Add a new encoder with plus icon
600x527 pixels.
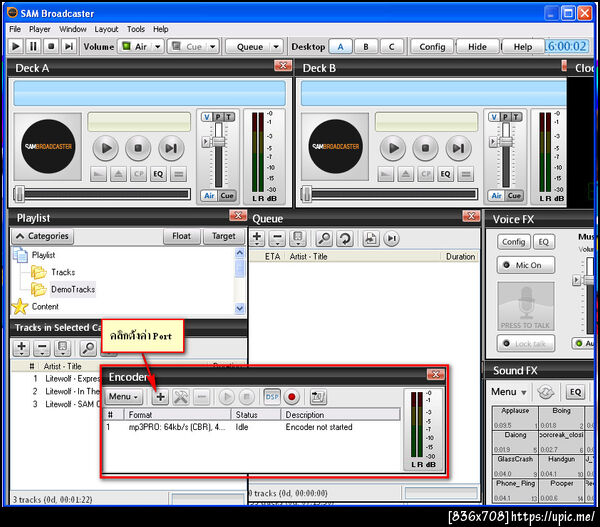[x=161, y=397]
